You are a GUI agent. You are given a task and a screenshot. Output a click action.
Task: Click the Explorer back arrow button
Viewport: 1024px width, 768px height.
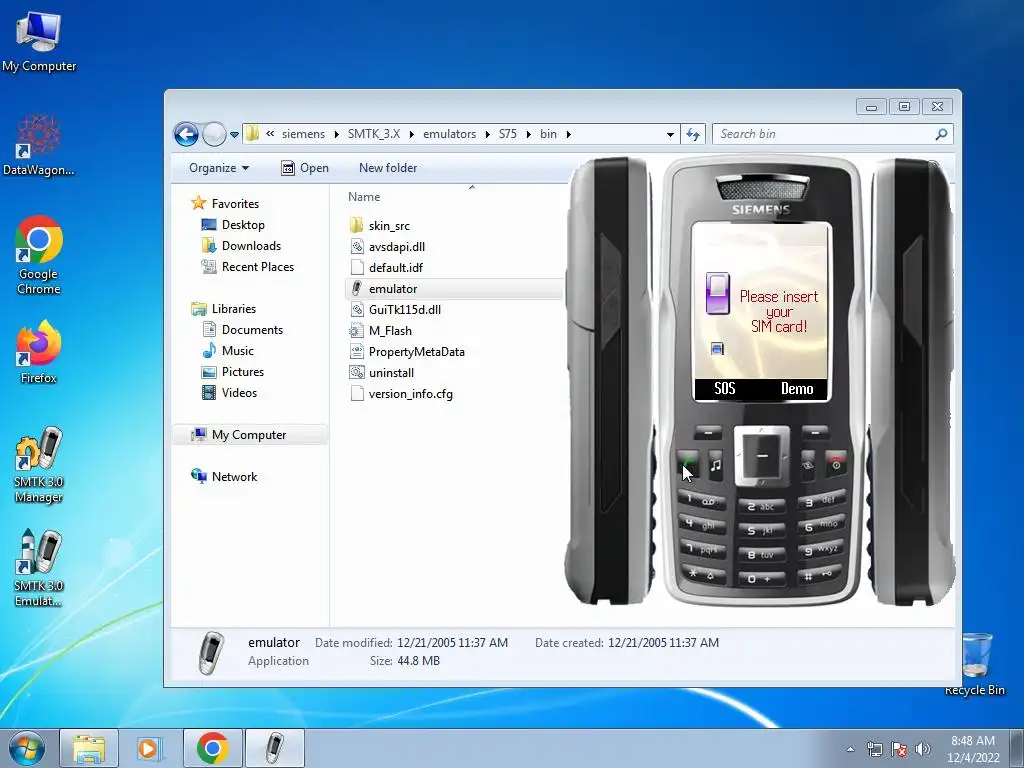[x=186, y=135]
